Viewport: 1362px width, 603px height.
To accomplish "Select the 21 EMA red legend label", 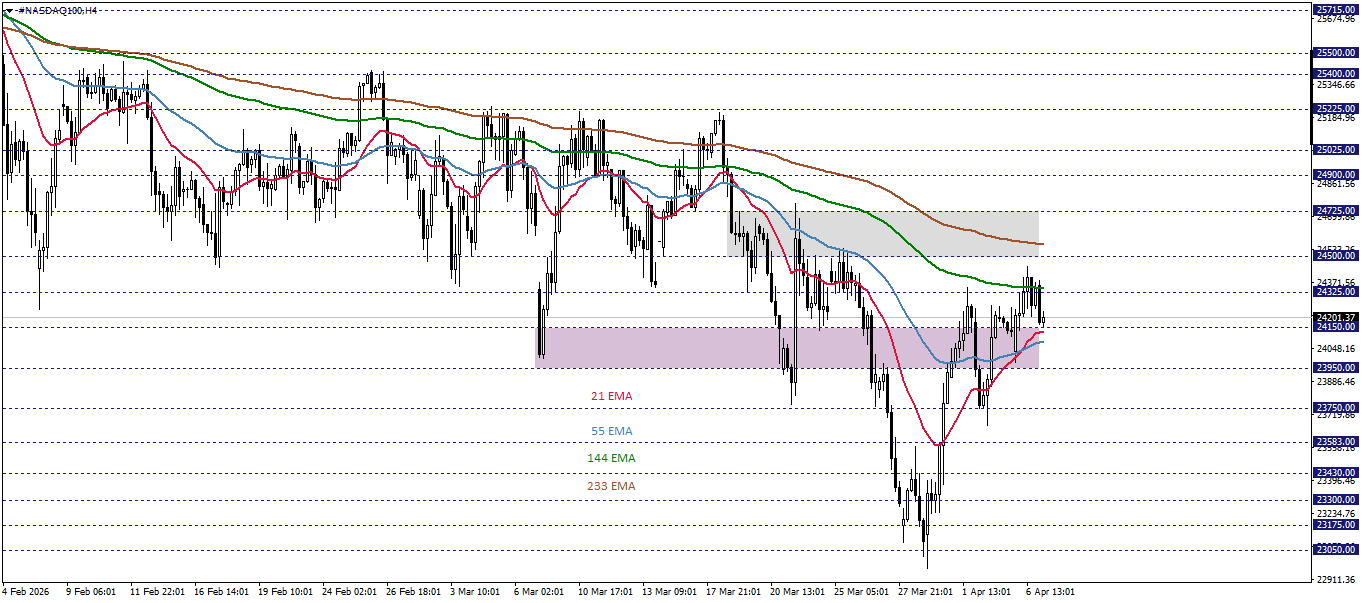I will pos(610,396).
